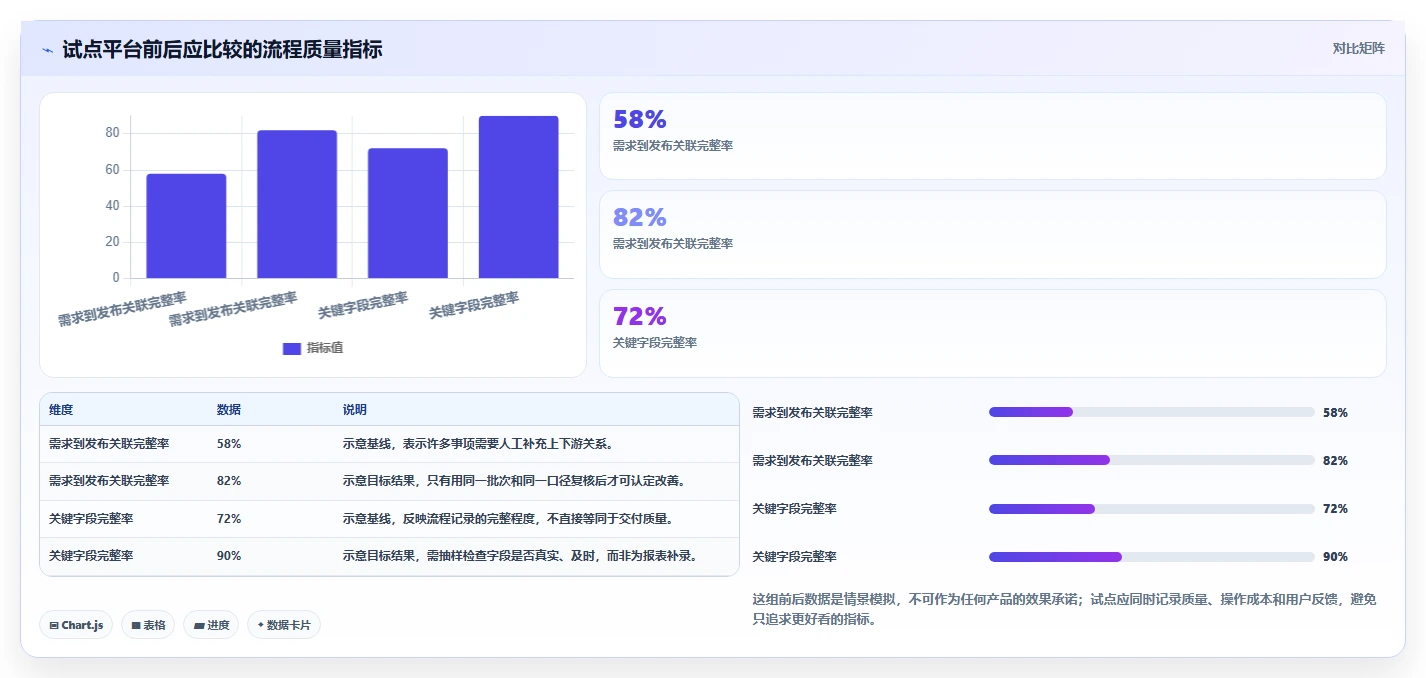Click the progress bar filled to 82%

pyautogui.click(x=1151, y=460)
